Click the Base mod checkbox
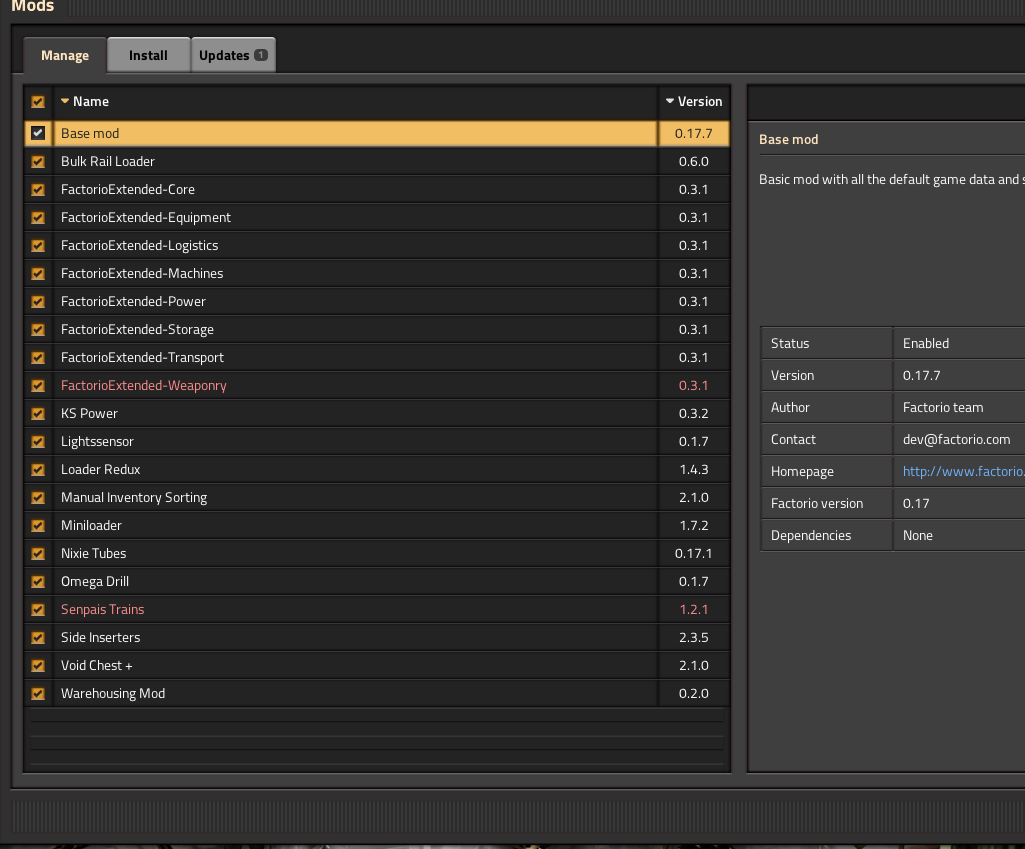This screenshot has height=849, width=1025. pos(38,133)
